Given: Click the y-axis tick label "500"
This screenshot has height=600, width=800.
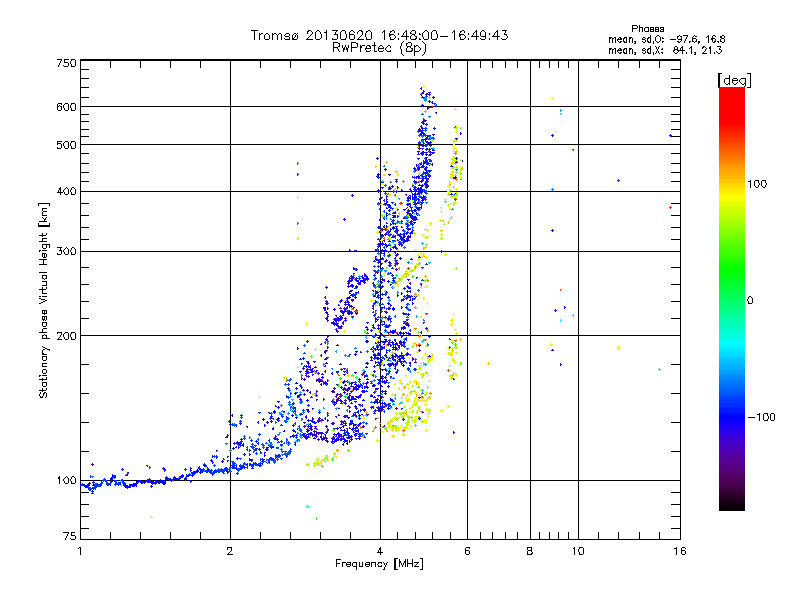Looking at the screenshot, I should (x=66, y=145).
